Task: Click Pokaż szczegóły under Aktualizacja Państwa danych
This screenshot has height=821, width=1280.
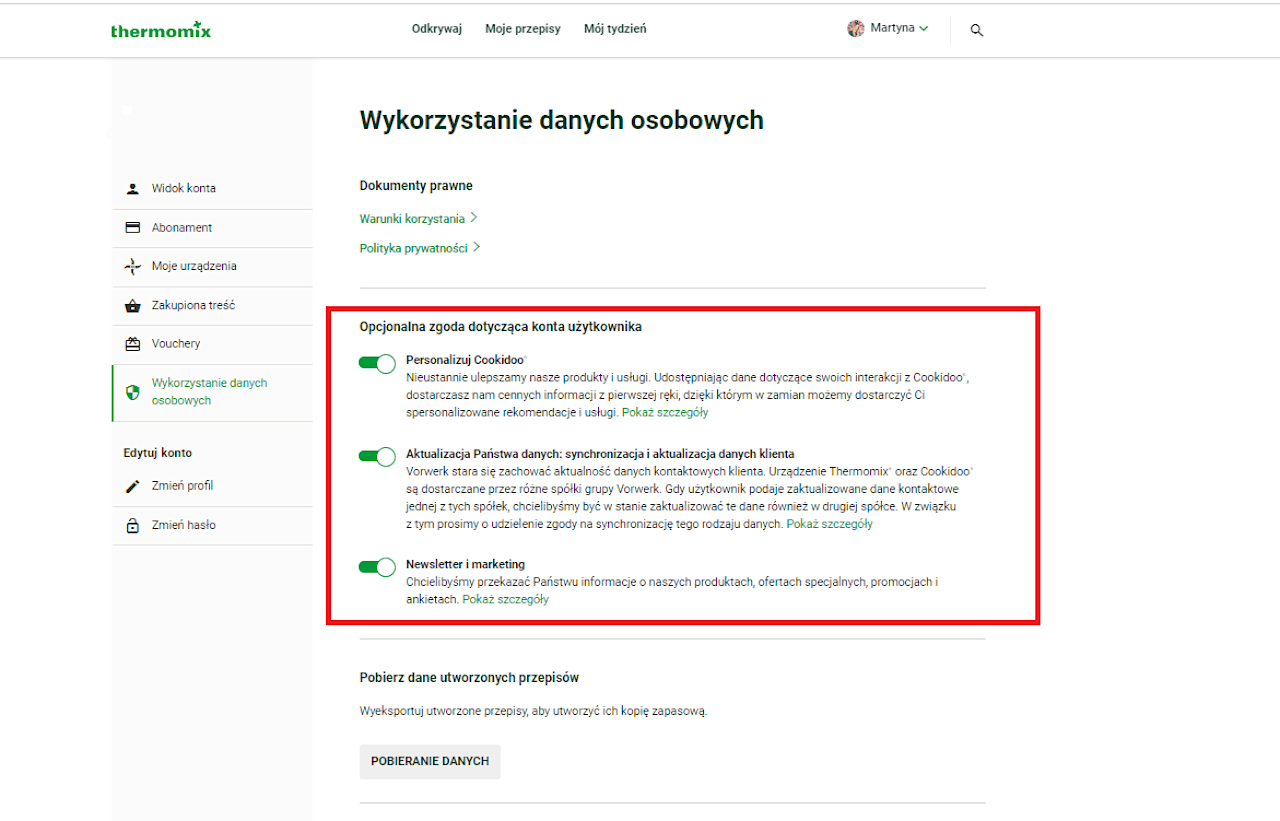Action: point(829,524)
